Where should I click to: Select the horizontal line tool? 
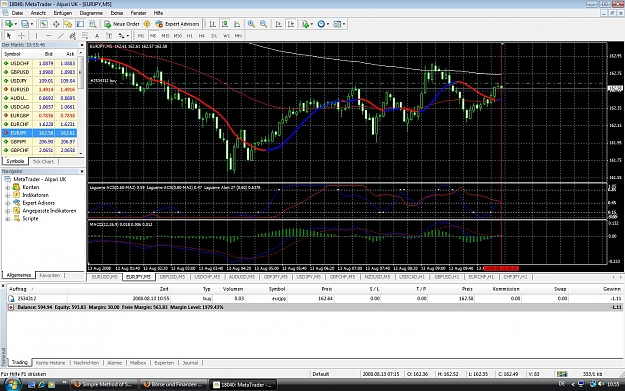coord(48,35)
